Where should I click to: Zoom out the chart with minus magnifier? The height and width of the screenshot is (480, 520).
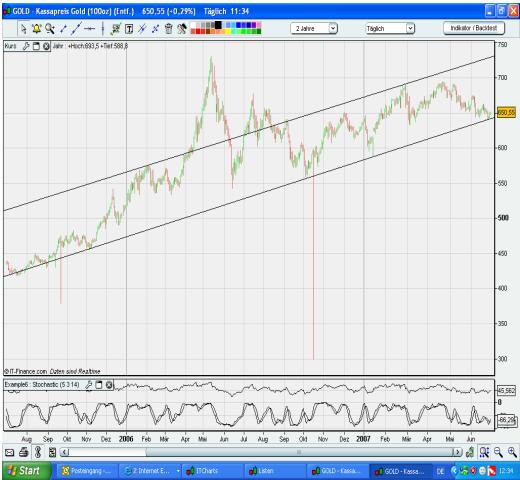point(498,453)
